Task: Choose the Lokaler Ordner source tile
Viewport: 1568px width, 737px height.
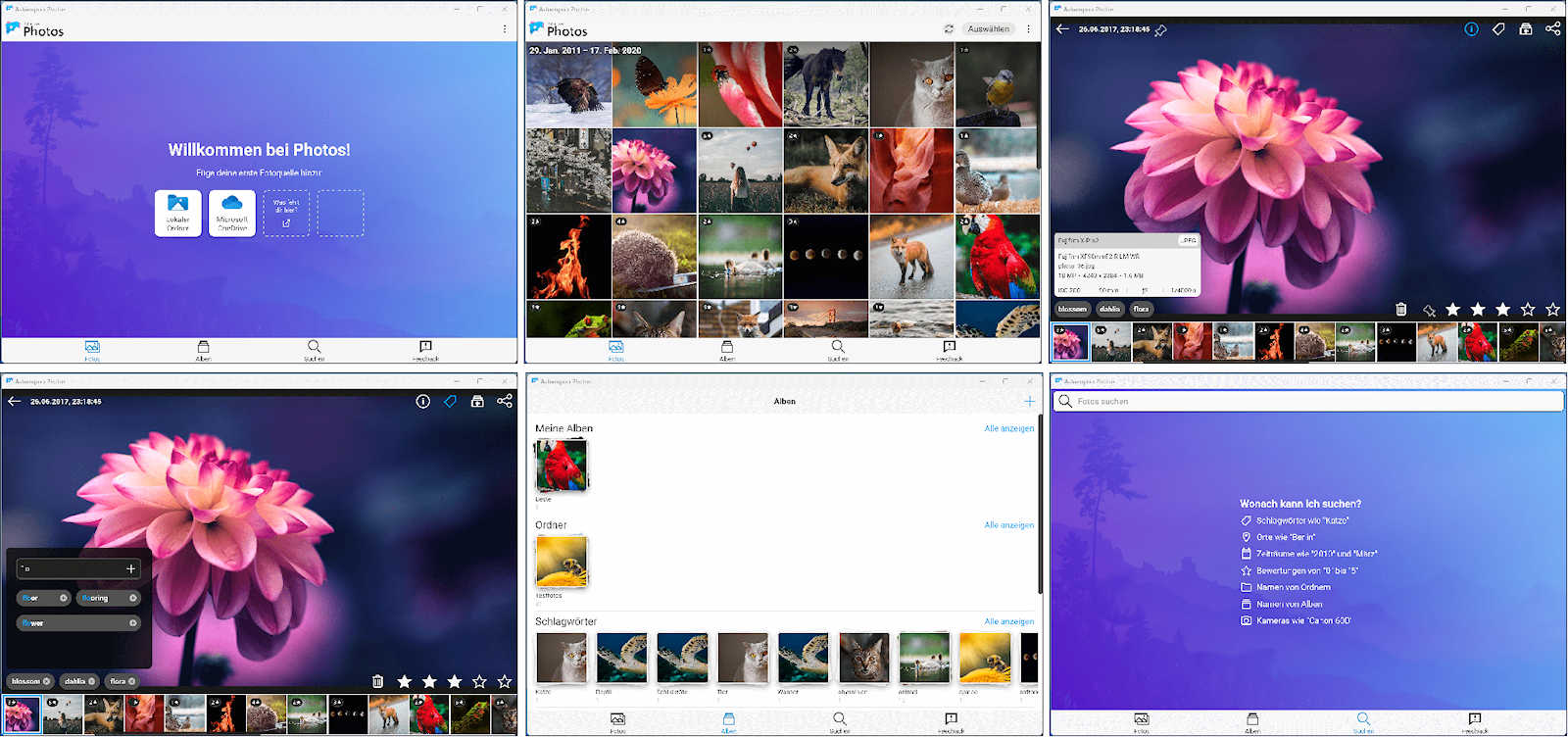Action: (x=177, y=213)
